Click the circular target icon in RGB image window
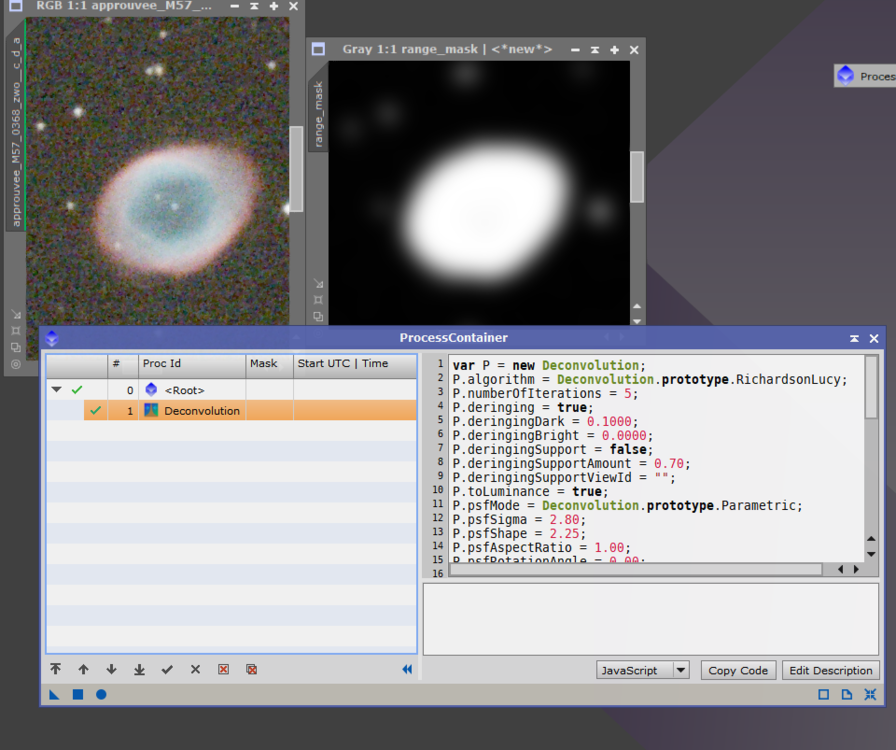Viewport: 896px width, 750px height. click(16, 364)
